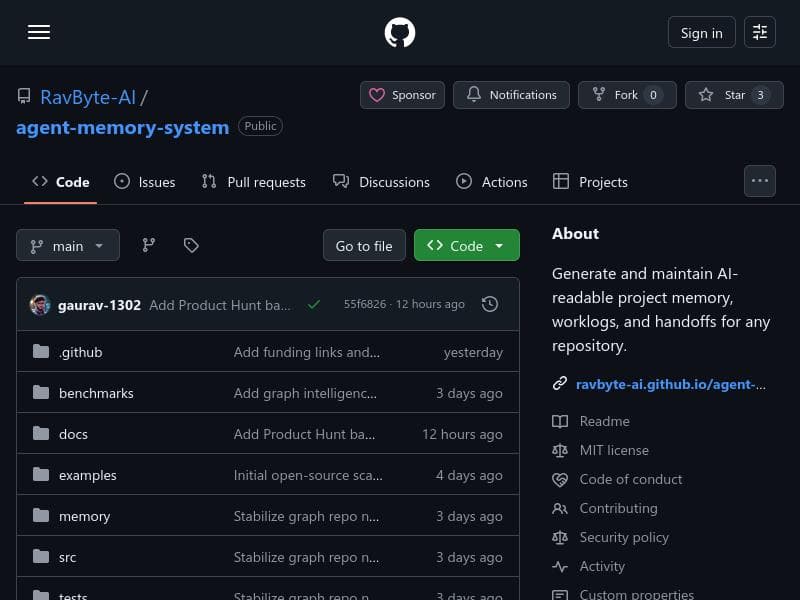Star the repository
Image resolution: width=800 pixels, height=600 pixels.
pos(734,95)
